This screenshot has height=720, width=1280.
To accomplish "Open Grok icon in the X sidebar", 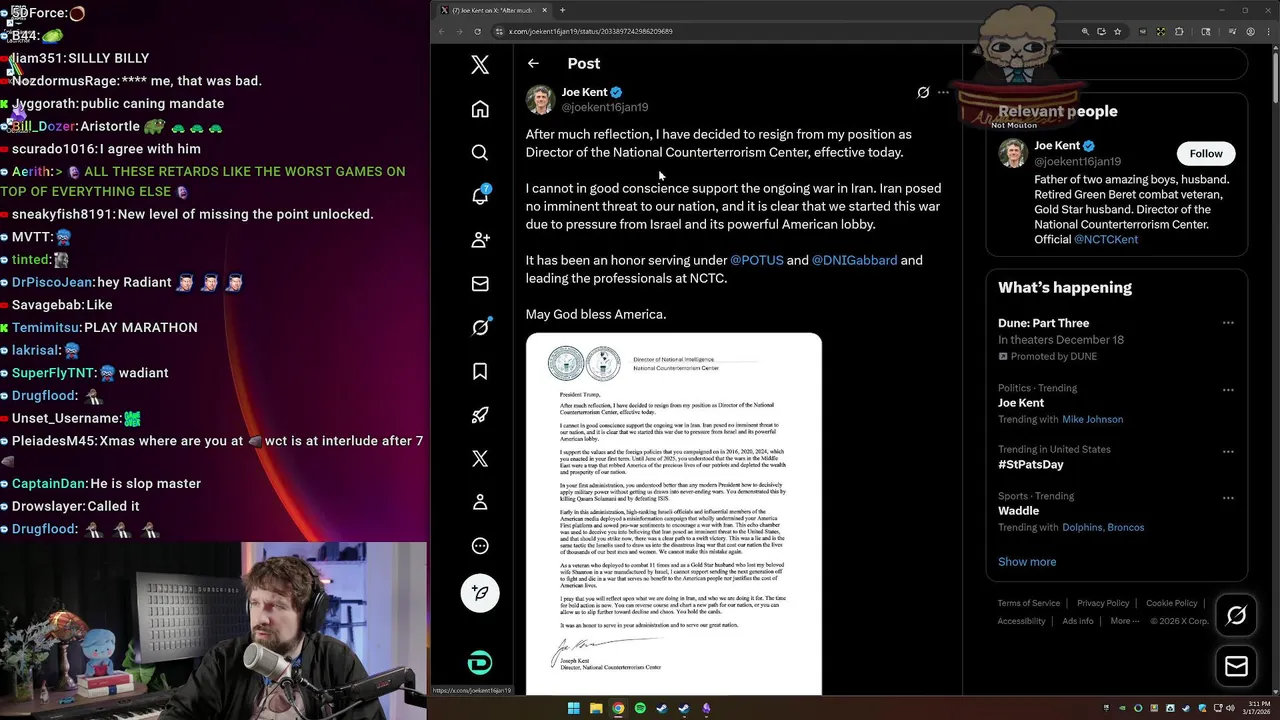I will [x=480, y=327].
